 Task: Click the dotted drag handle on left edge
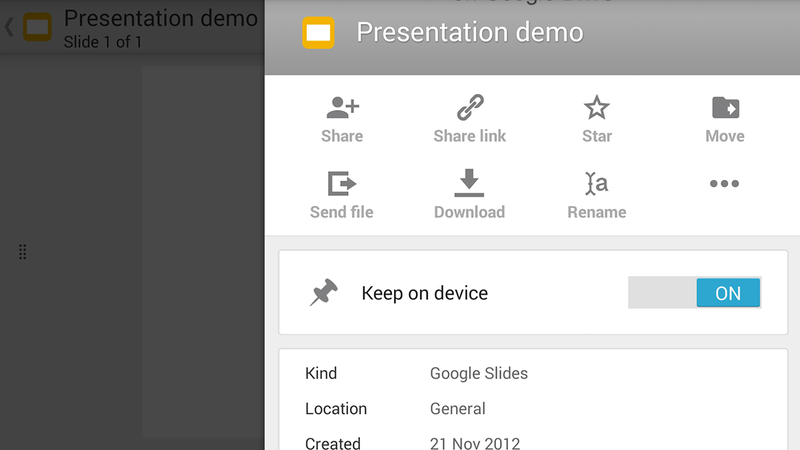pyautogui.click(x=22, y=252)
